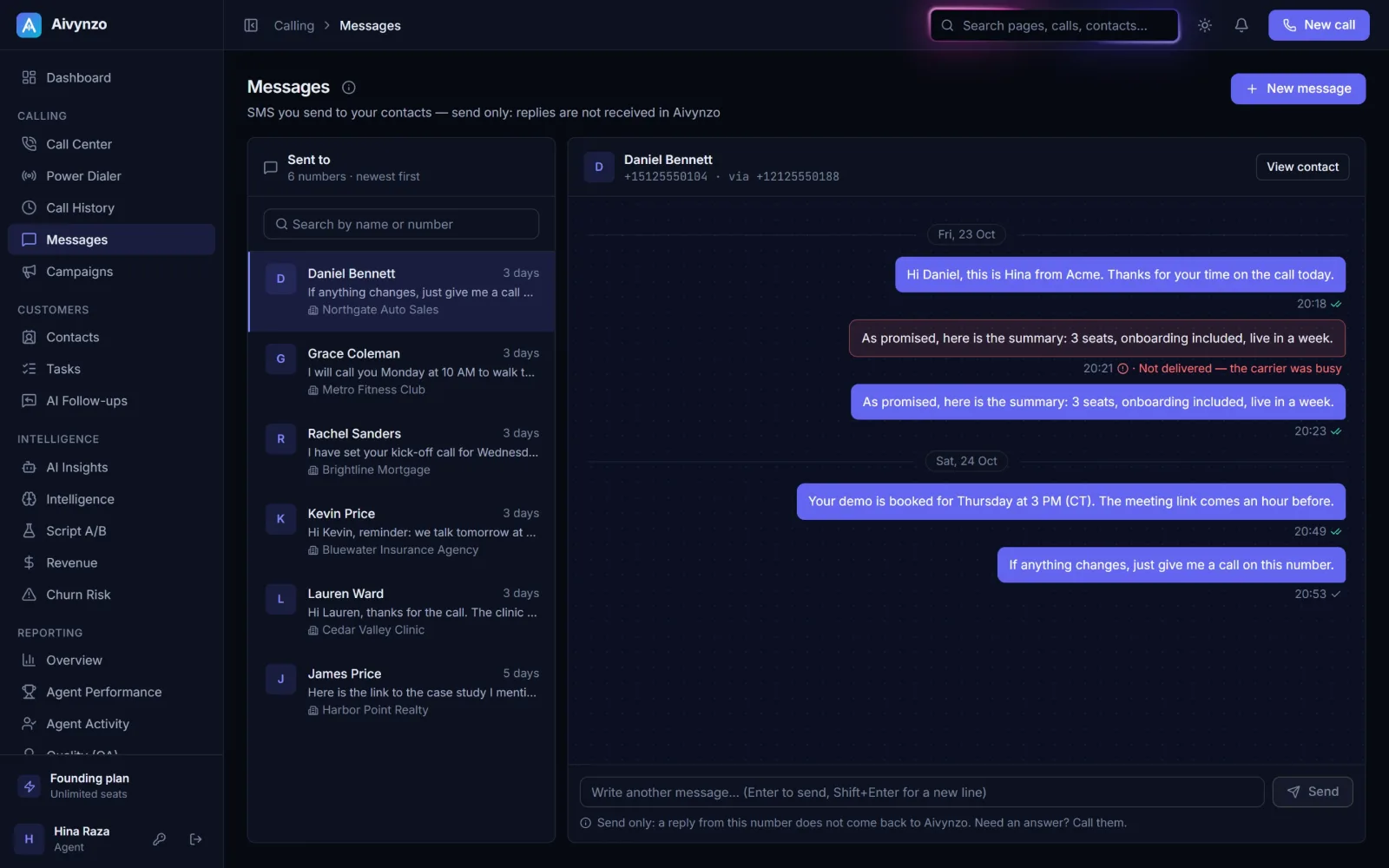Open Tasks page
The image size is (1389, 868).
click(x=111, y=369)
